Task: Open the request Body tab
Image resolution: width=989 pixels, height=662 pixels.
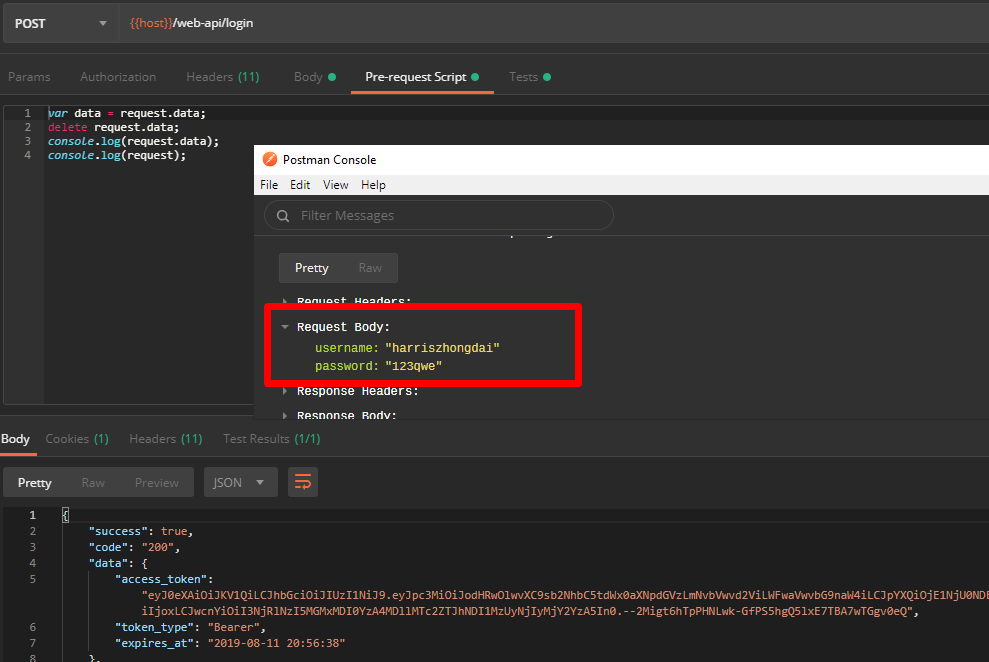Action: coord(314,77)
